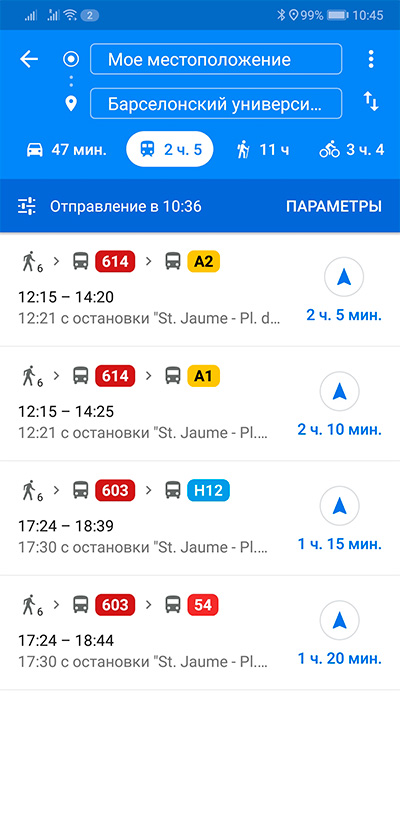
Task: Open ПАРАМЕТРЫ options
Action: (334, 206)
